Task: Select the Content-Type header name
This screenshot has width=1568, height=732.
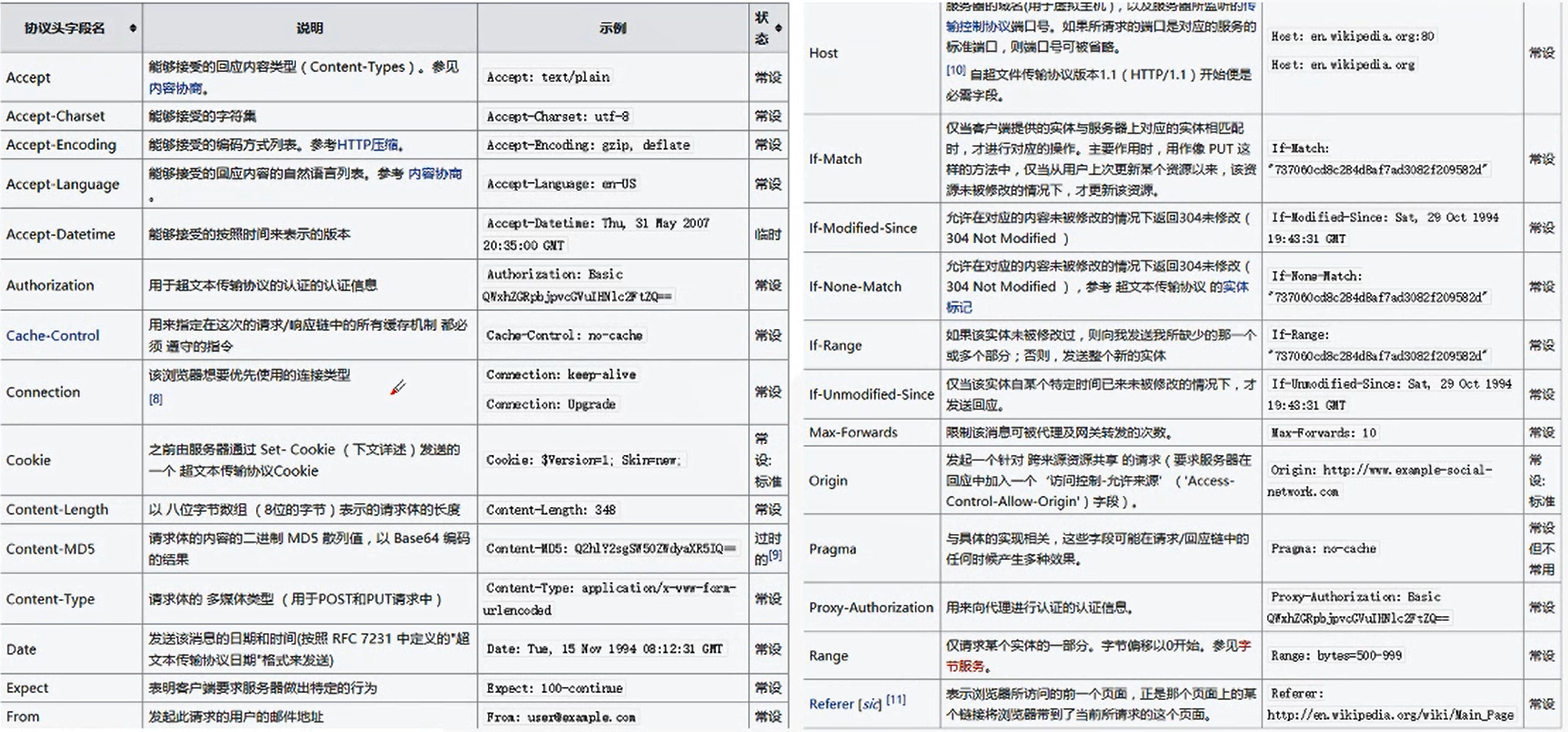Action: click(50, 599)
